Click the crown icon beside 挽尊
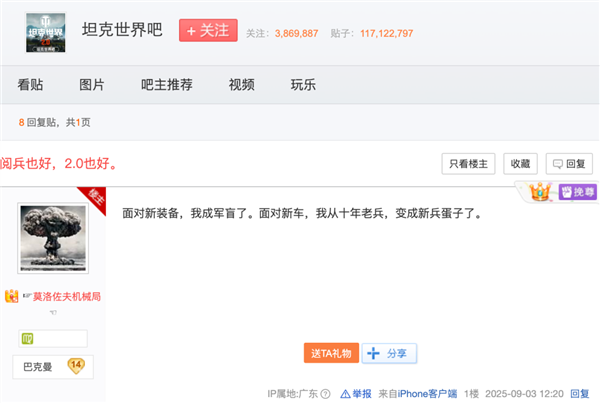Image resolution: width=600 pixels, height=403 pixels. (540, 190)
